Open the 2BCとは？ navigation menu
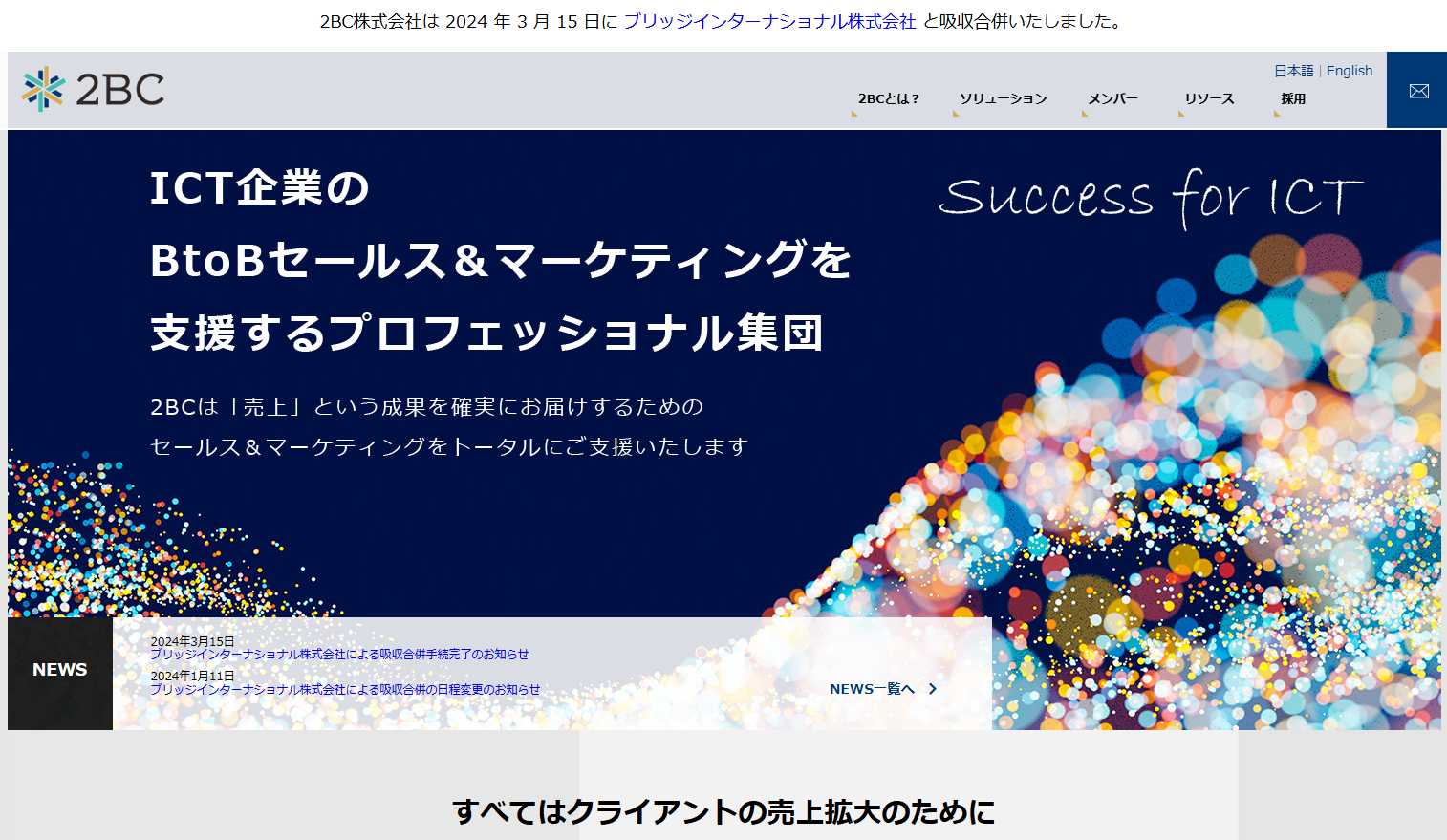 point(888,98)
